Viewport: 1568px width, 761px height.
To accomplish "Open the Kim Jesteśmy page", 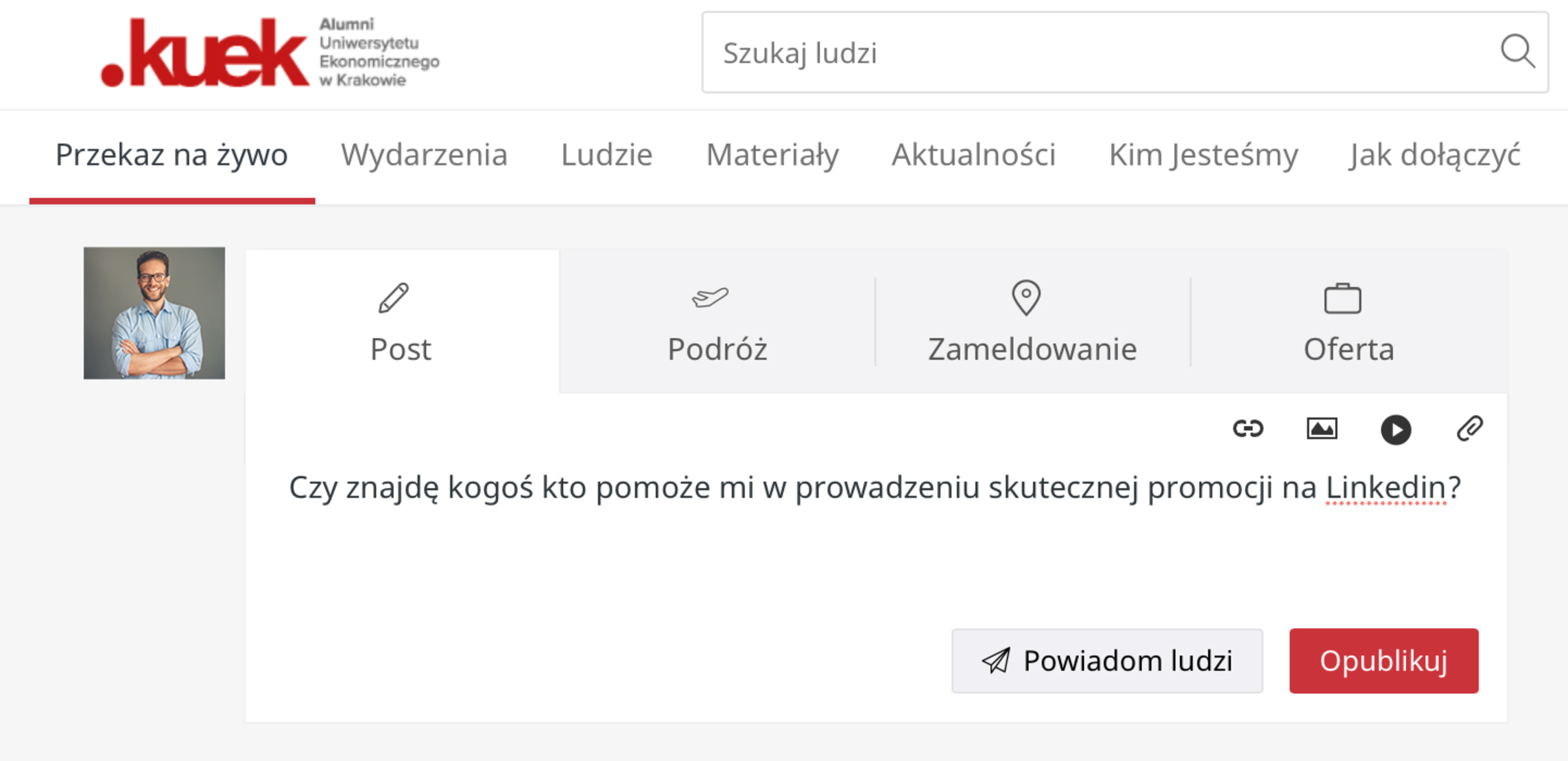I will click(x=1203, y=155).
